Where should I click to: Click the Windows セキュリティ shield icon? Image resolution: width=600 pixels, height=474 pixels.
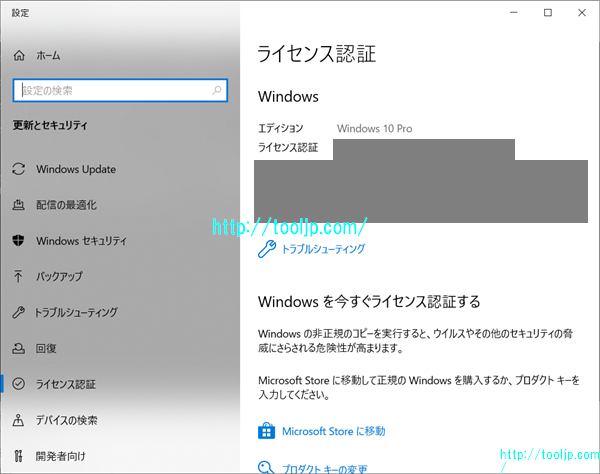pyautogui.click(x=18, y=241)
